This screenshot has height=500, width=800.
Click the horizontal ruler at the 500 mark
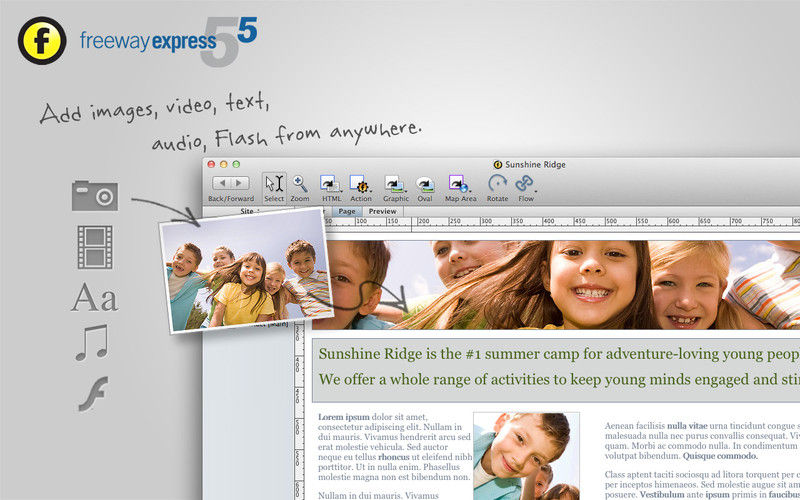[611, 222]
